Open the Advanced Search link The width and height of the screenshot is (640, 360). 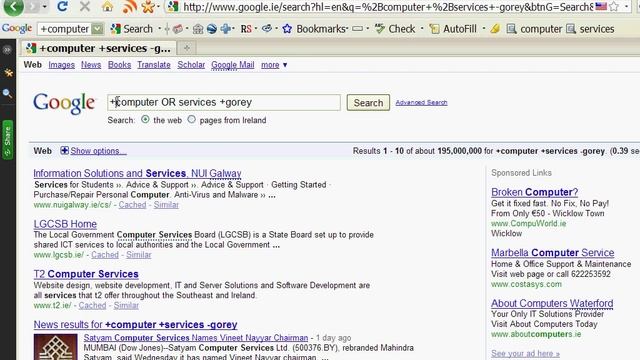(x=421, y=102)
